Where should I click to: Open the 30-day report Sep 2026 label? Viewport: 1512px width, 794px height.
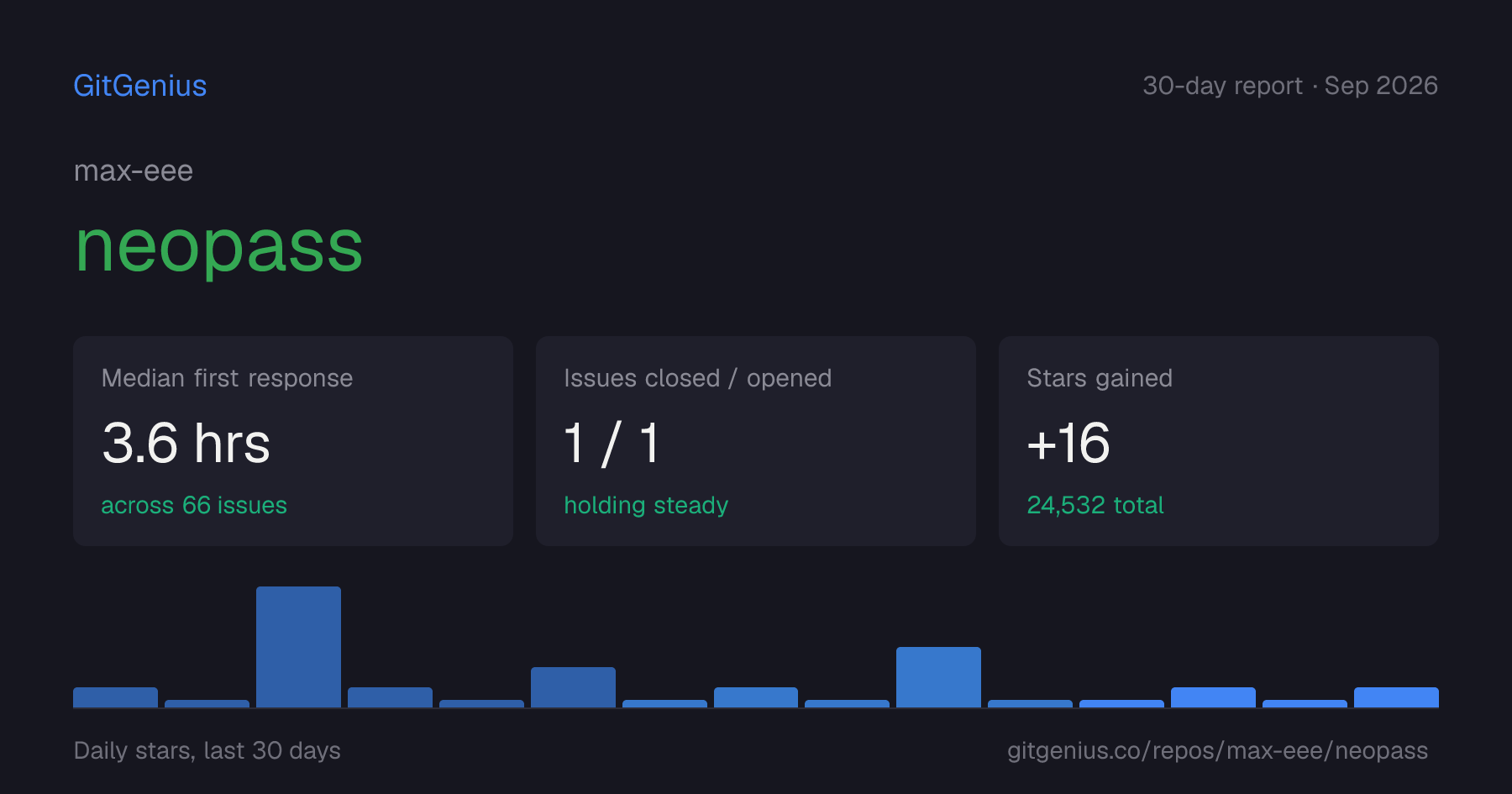[1290, 86]
